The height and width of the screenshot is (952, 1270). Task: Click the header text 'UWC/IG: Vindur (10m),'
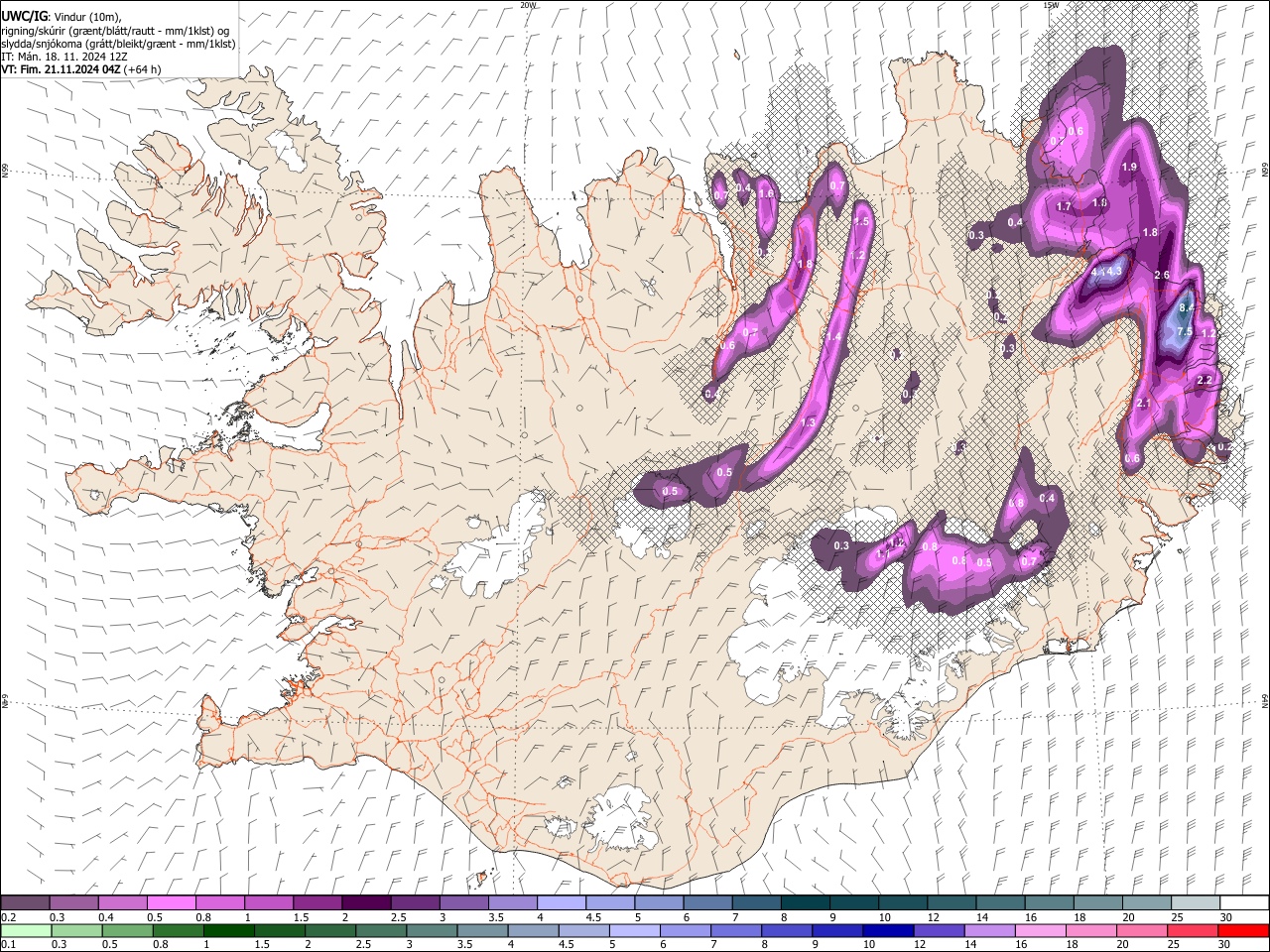(61, 17)
